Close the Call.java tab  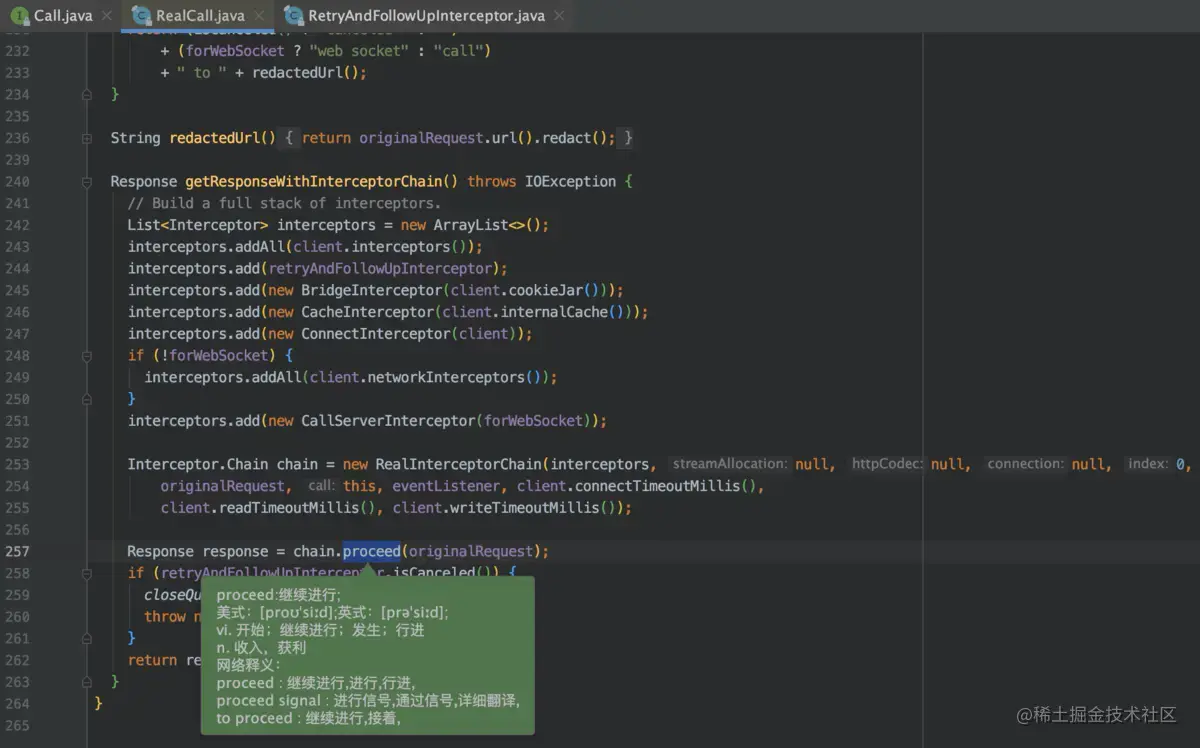106,16
